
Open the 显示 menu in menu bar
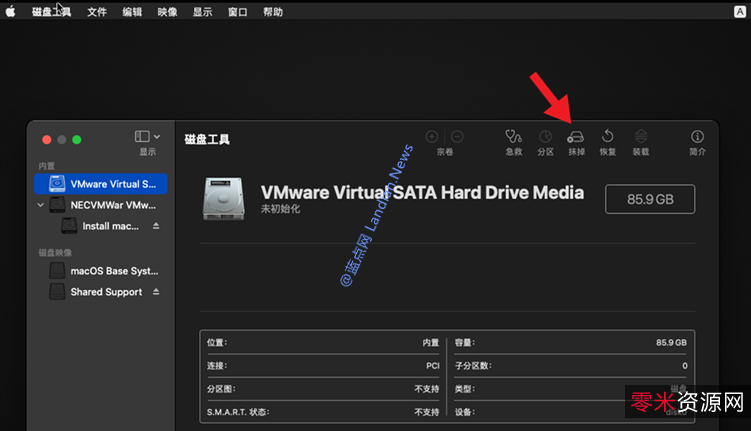pos(202,12)
